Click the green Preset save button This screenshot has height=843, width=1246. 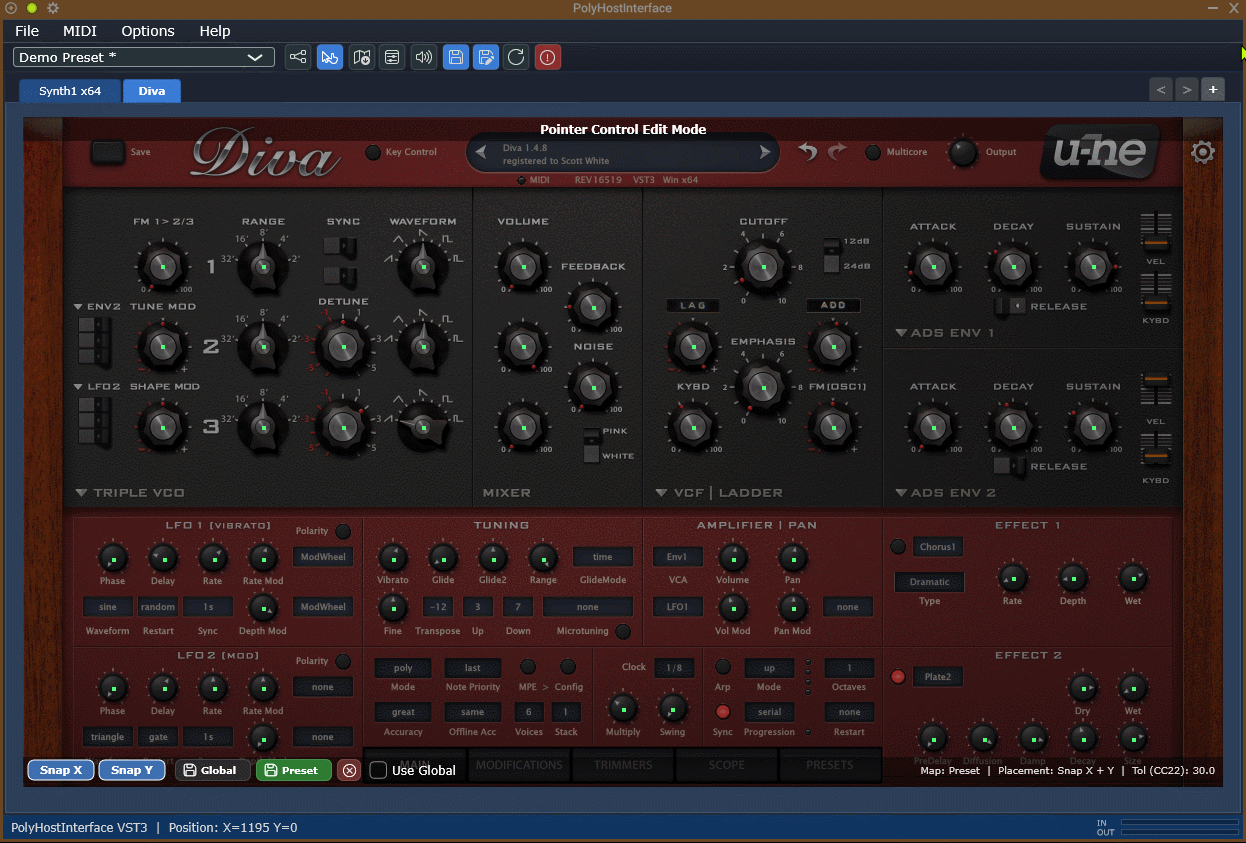(x=294, y=770)
